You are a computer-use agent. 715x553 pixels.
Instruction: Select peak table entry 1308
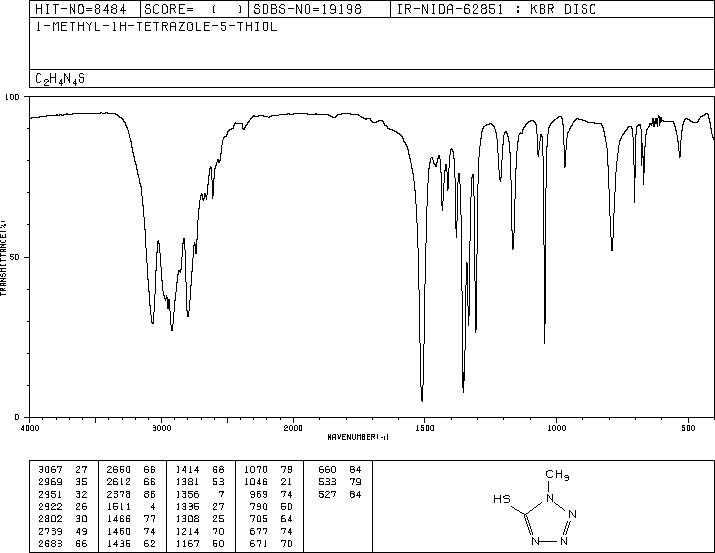pos(187,519)
